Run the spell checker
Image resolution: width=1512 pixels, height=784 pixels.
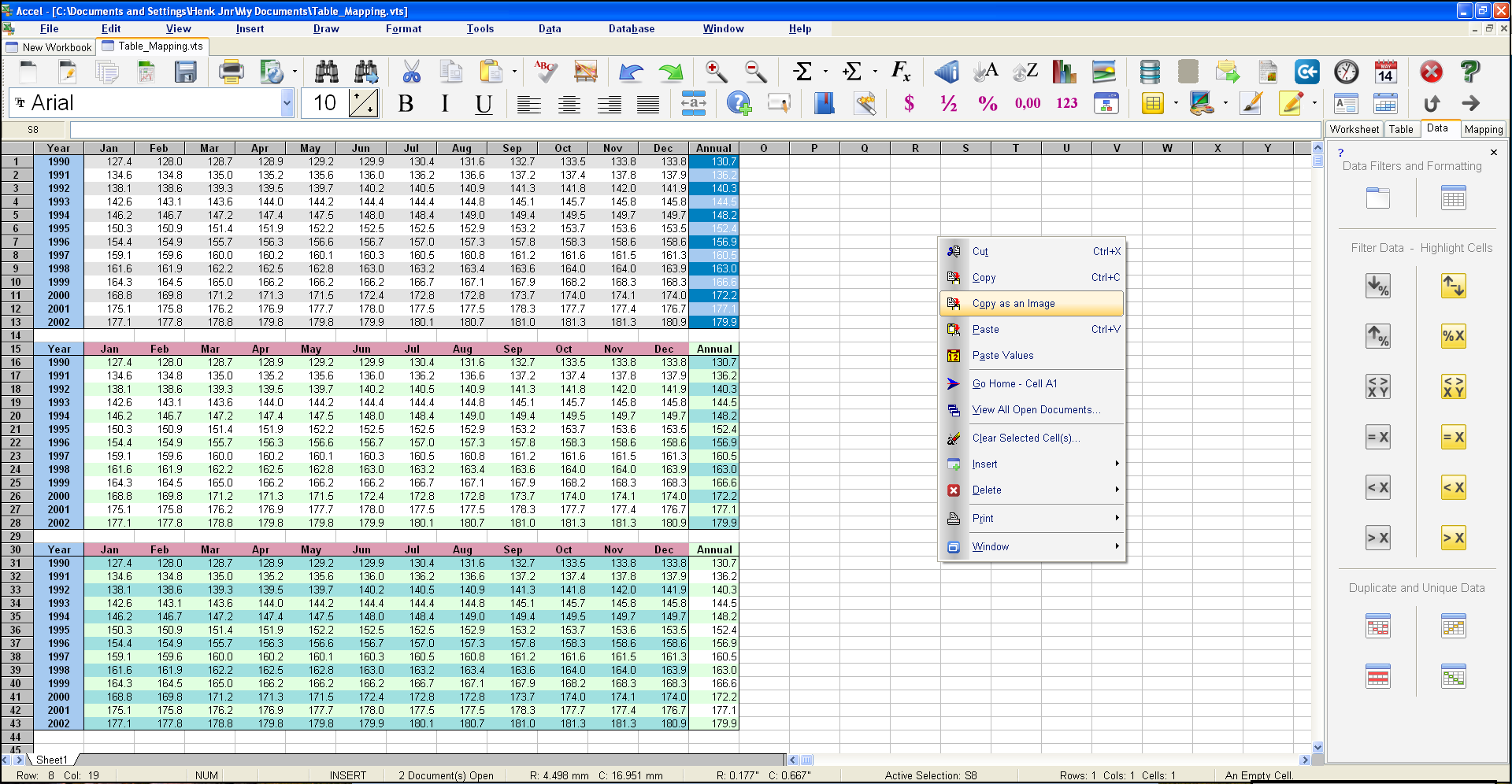(x=544, y=72)
